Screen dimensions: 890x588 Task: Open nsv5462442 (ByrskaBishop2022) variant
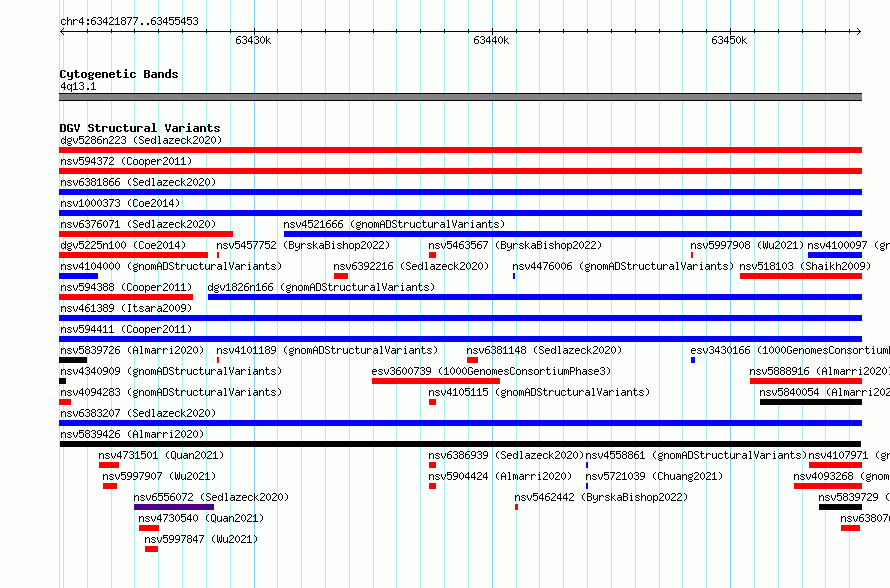pos(601,497)
